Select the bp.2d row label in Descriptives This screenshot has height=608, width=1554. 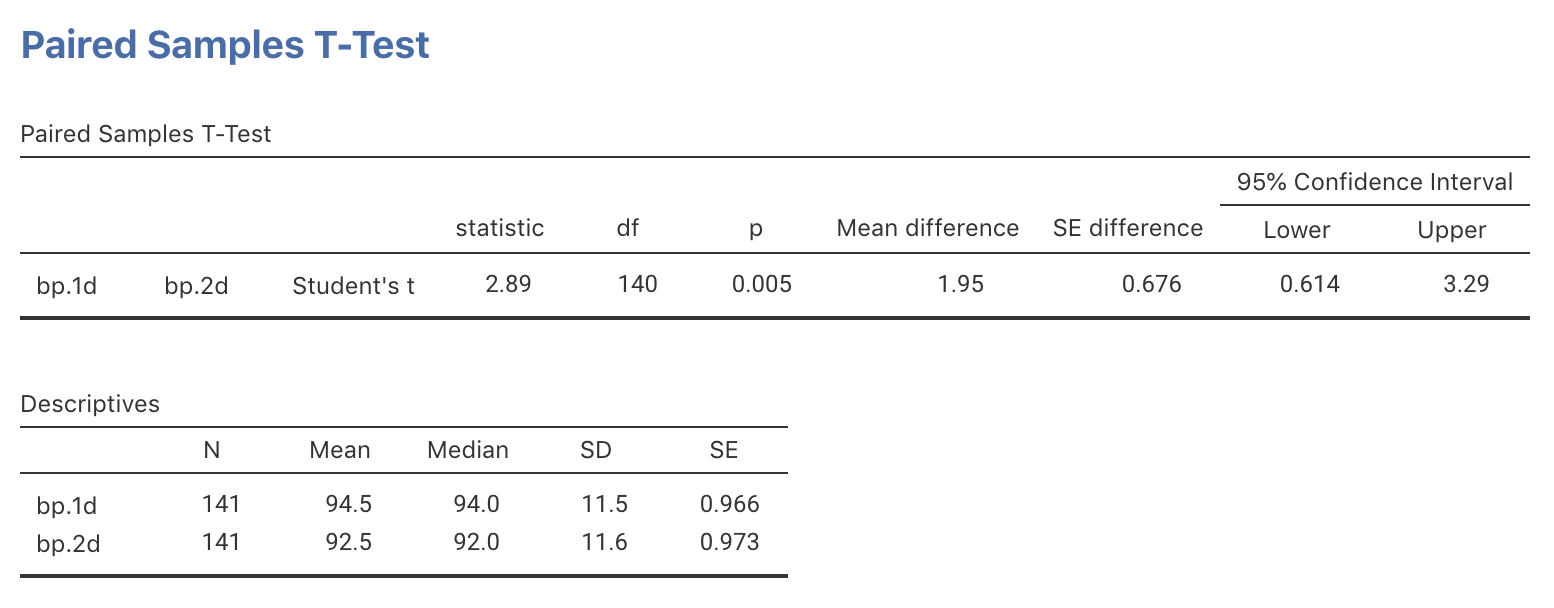[x=67, y=544]
